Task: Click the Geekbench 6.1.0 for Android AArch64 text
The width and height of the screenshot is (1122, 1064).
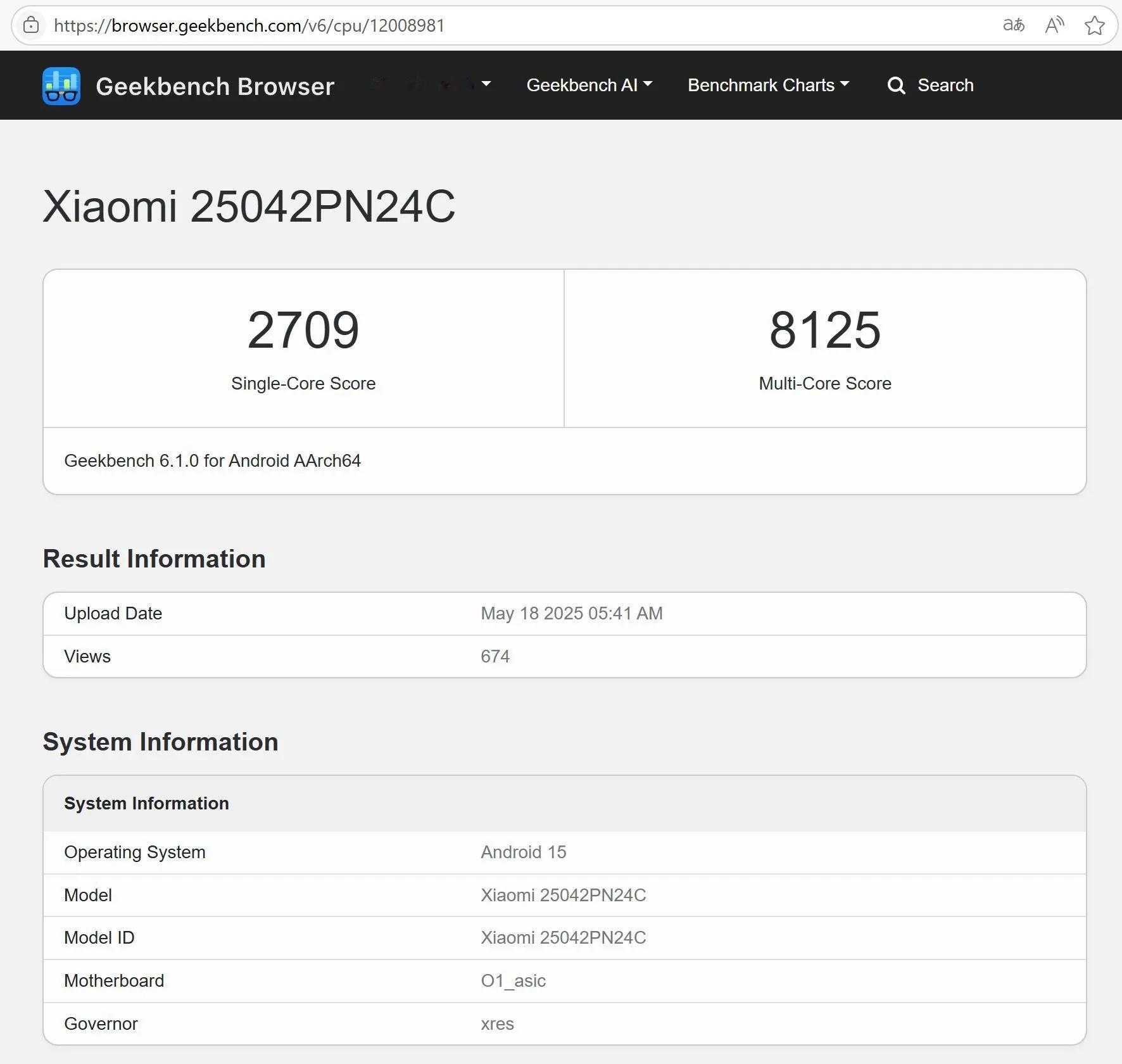Action: pos(212,460)
